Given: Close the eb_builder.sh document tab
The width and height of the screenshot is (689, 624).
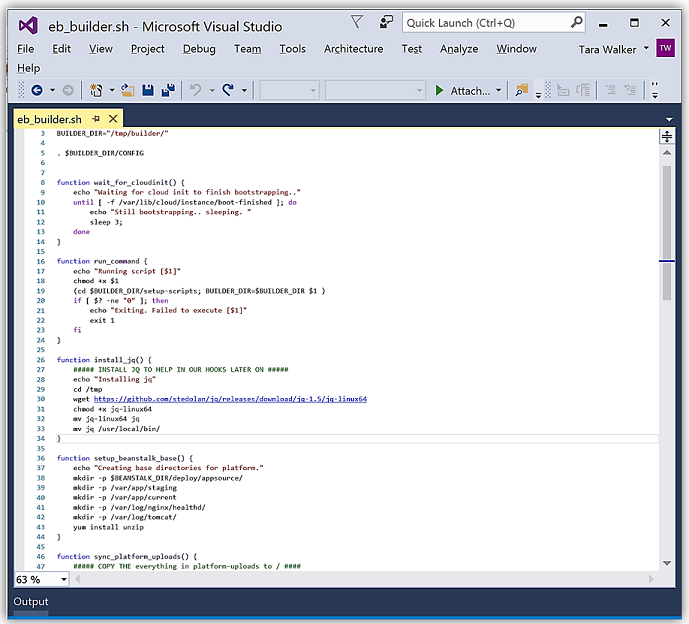Looking at the screenshot, I should [111, 119].
